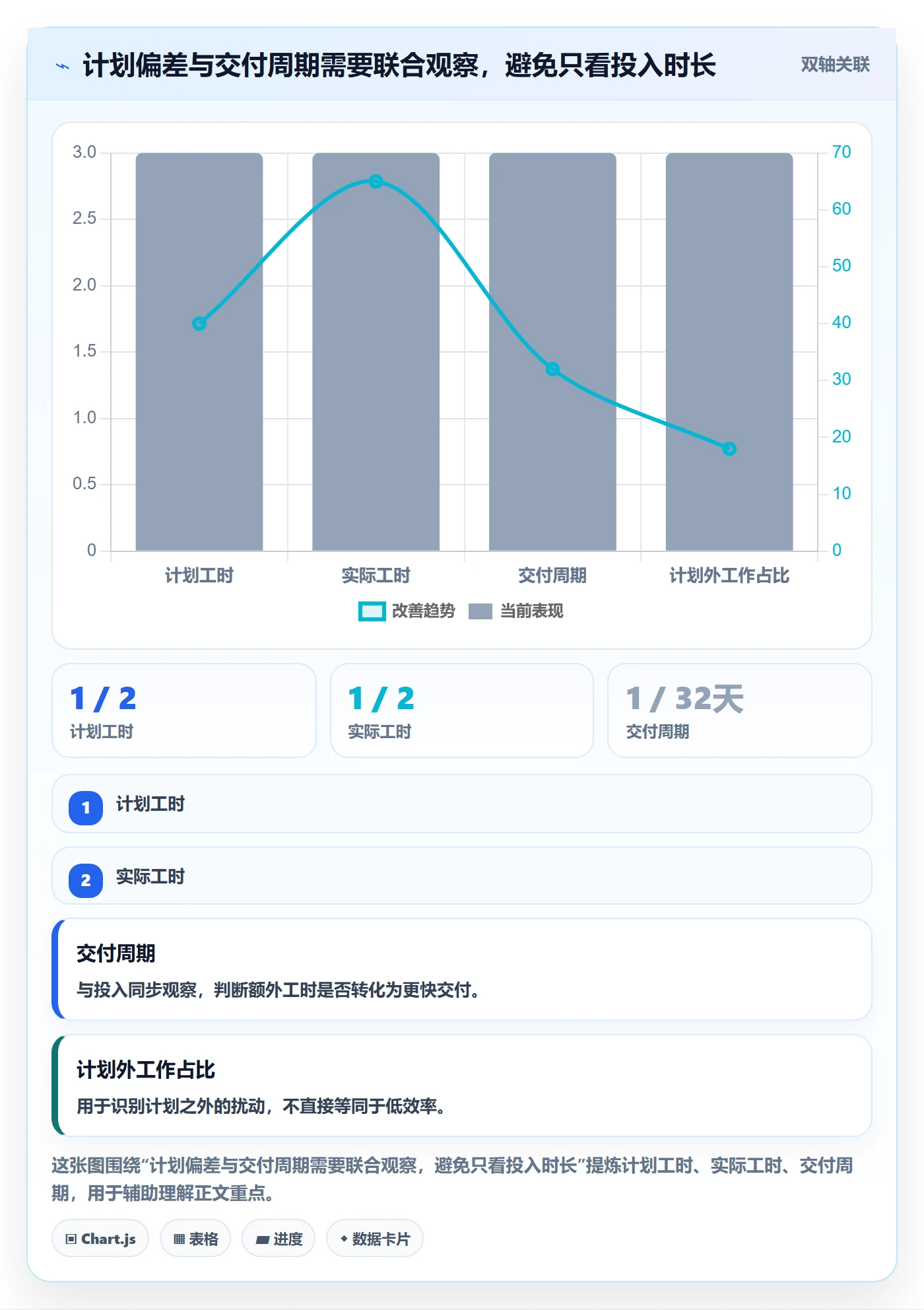Viewport: 924px width, 1310px height.
Task: Open the 交付周期 description card heading
Action: (116, 953)
